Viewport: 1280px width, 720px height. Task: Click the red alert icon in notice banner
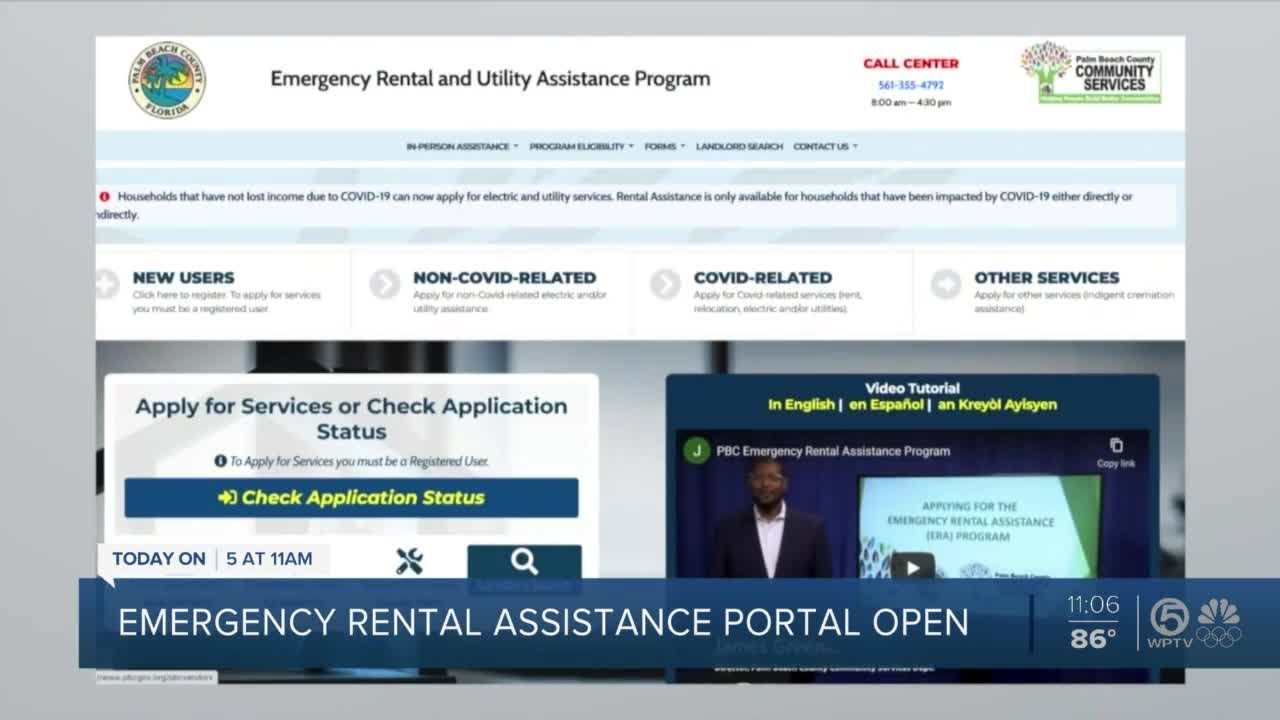point(104,197)
